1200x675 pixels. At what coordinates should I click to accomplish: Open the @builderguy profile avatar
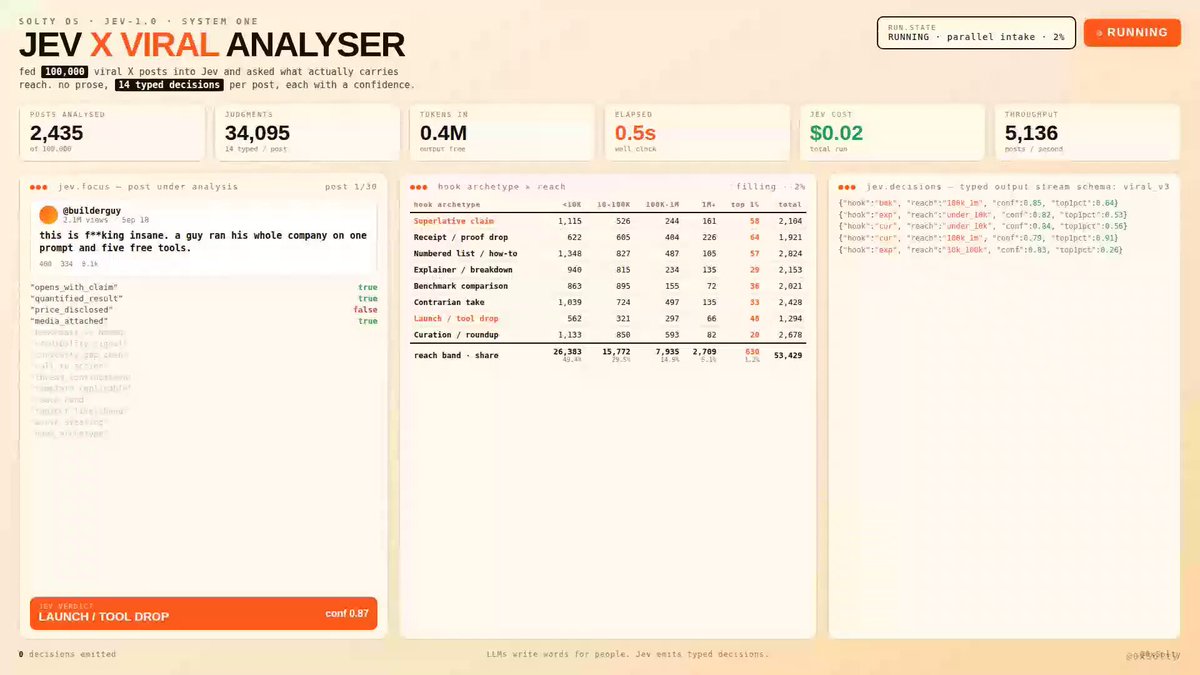click(48, 215)
